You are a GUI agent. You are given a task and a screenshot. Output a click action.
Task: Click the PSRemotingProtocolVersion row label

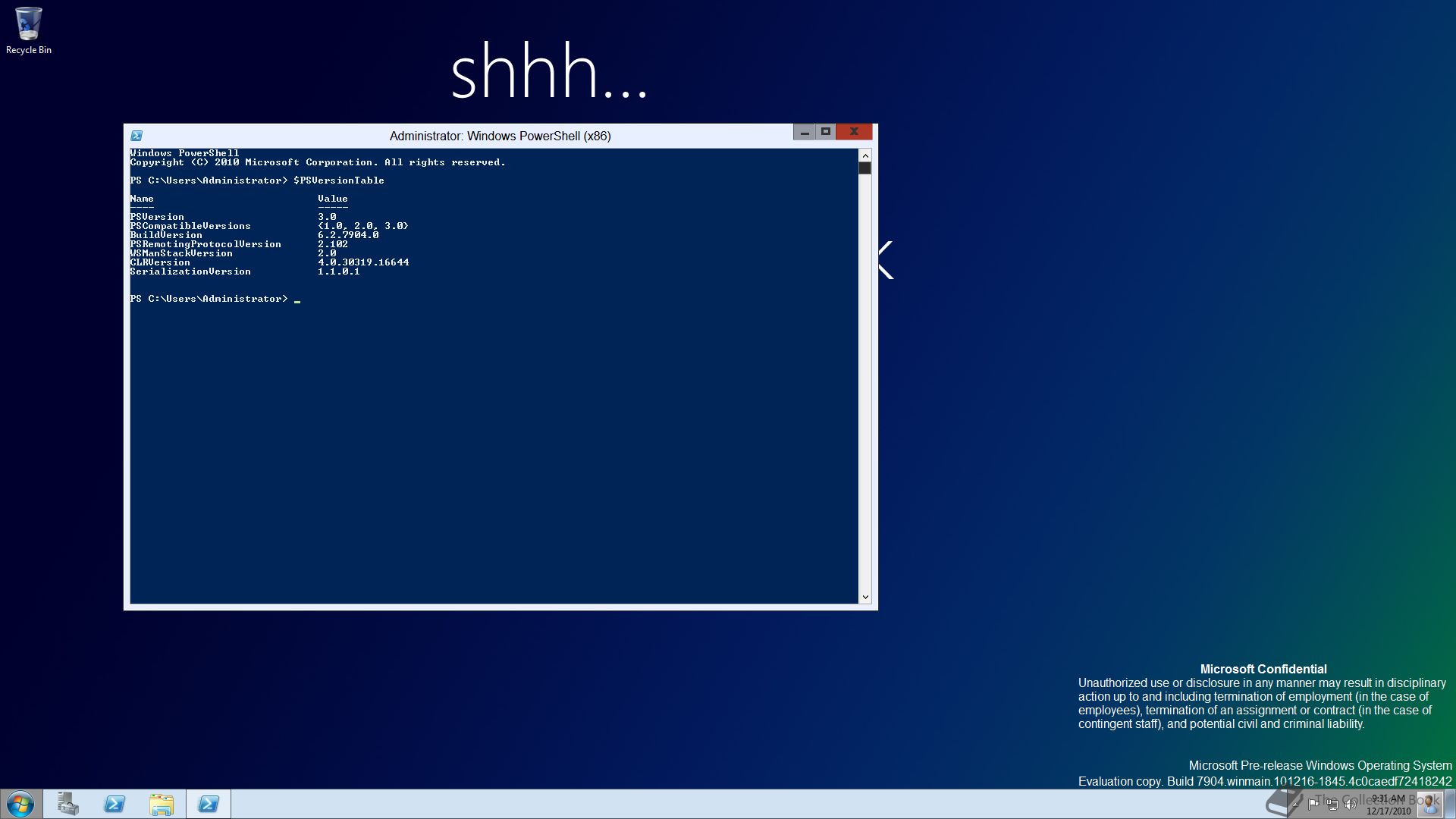tap(206, 244)
